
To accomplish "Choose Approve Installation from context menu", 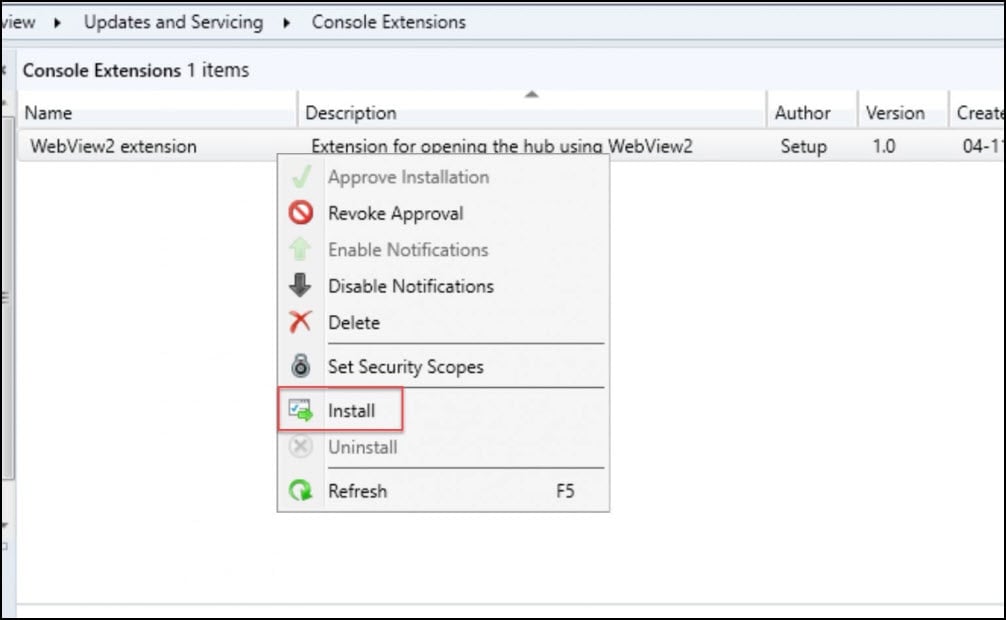I will click(x=443, y=177).
